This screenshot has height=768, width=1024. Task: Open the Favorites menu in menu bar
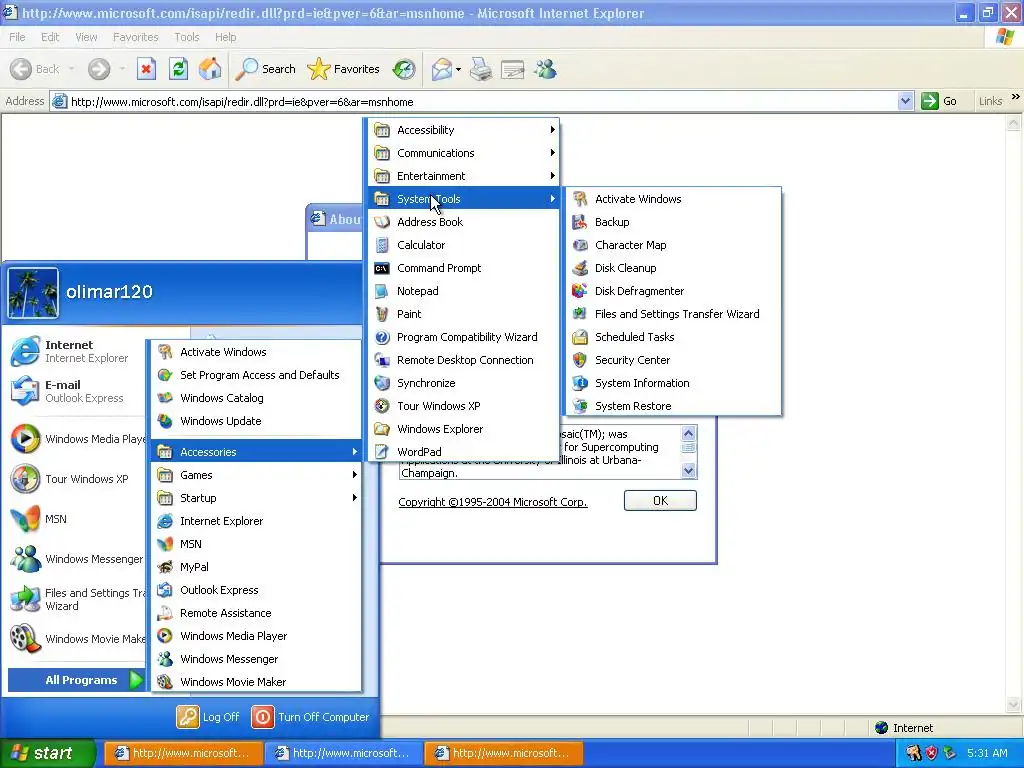(x=135, y=37)
